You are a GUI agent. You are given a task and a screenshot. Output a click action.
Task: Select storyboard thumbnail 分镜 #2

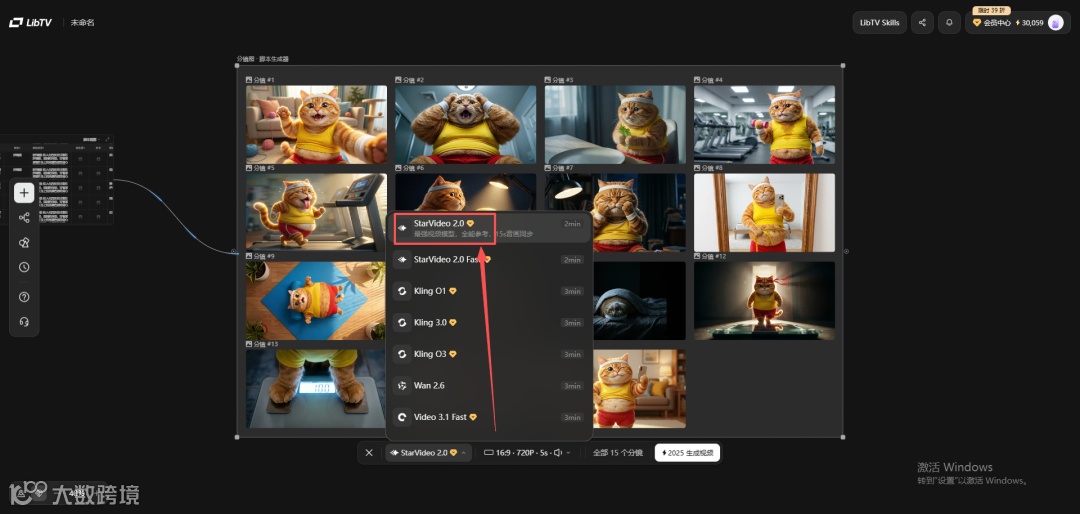click(466, 125)
